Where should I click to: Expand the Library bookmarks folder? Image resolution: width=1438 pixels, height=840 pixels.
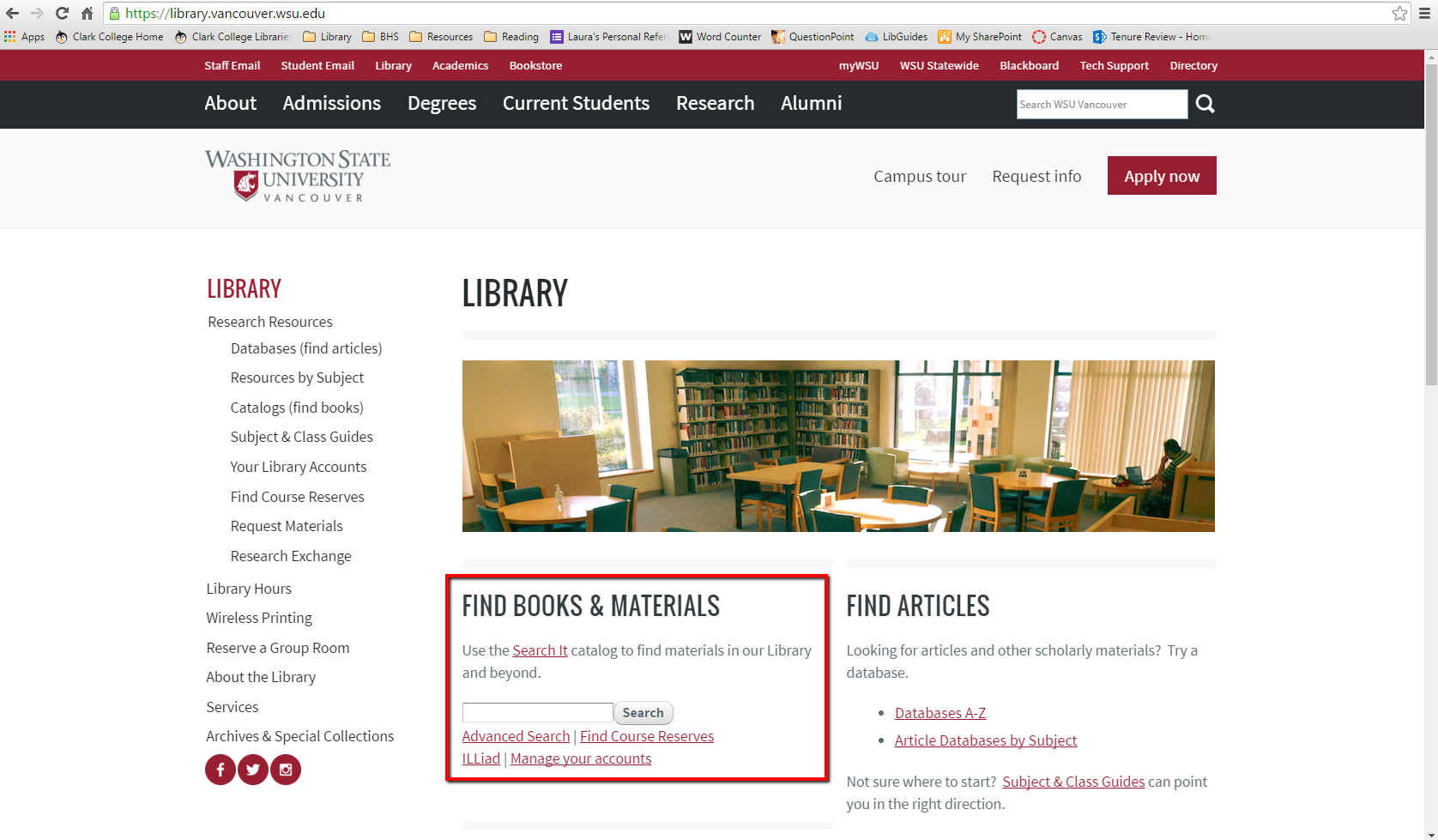326,37
